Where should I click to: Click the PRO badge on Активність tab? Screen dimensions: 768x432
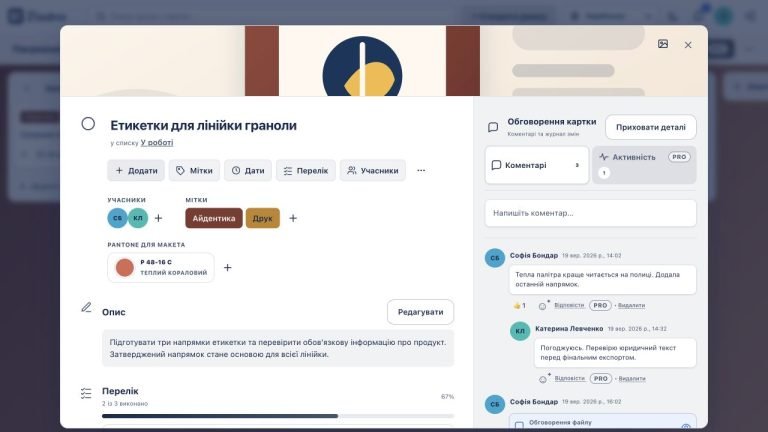679,157
